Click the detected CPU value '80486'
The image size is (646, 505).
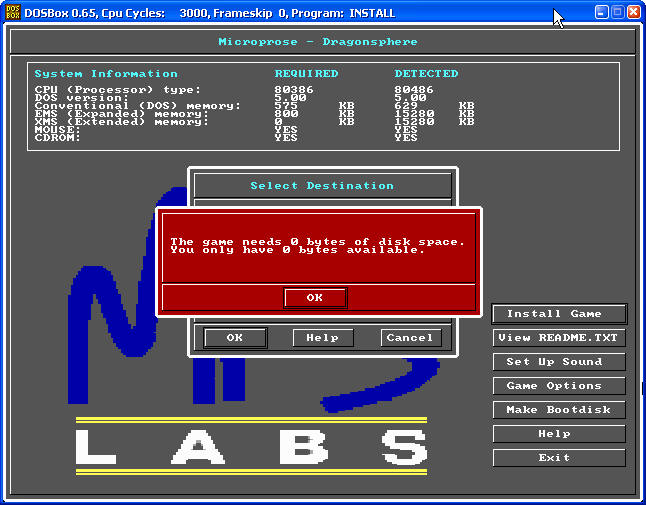point(414,89)
